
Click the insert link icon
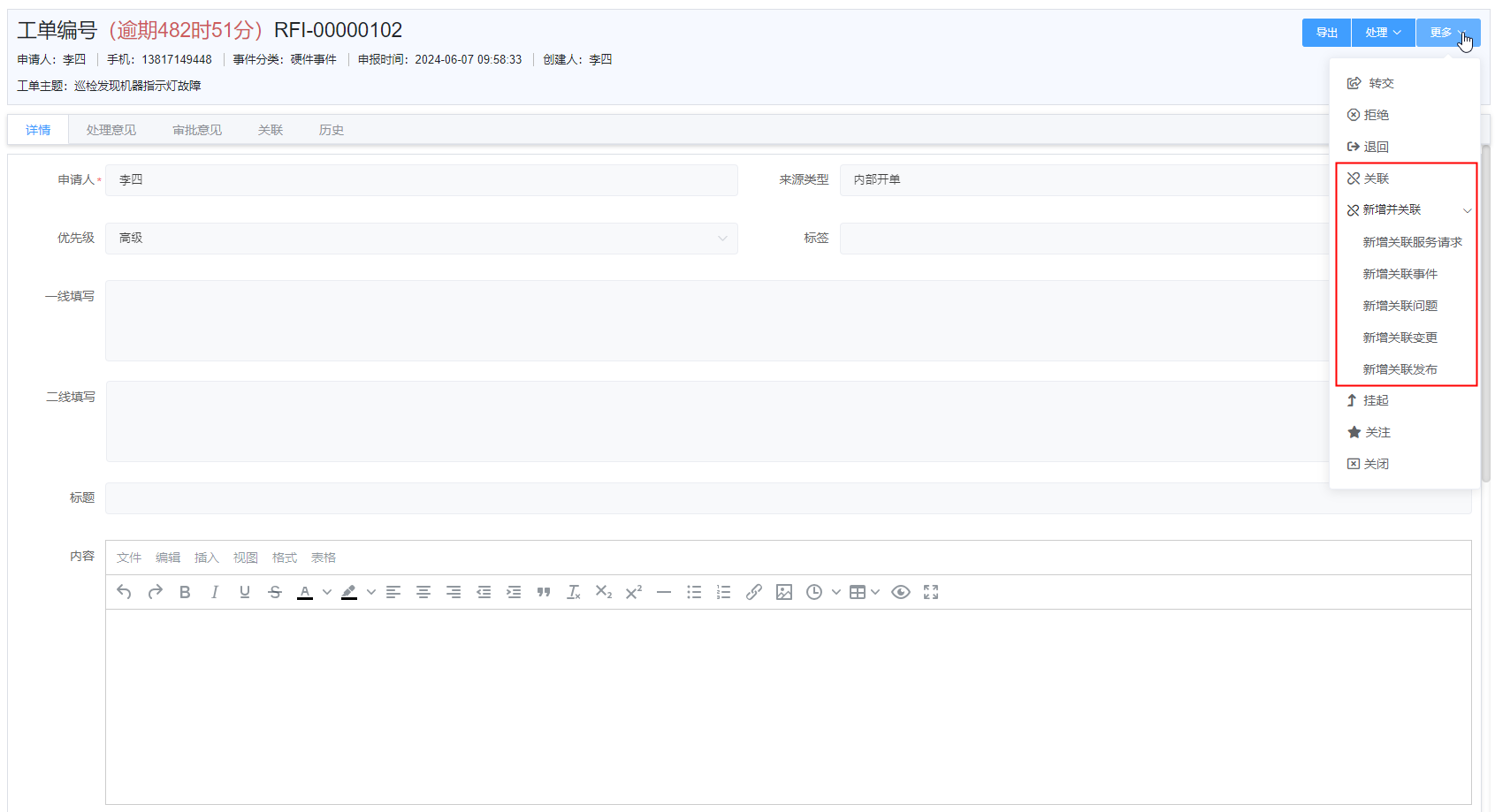(753, 592)
